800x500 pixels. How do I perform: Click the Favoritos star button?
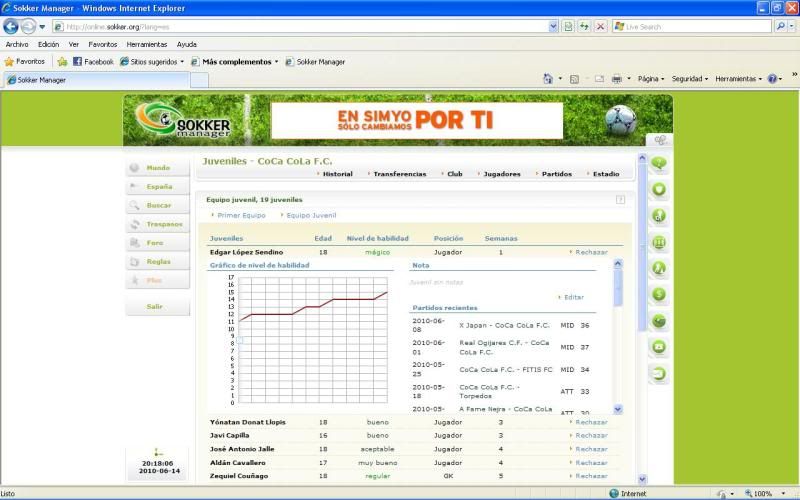click(24, 61)
